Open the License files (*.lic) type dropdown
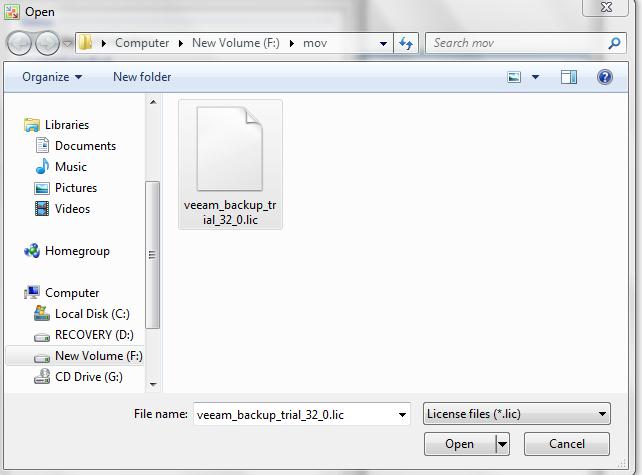This screenshot has height=475, width=642. (x=517, y=414)
